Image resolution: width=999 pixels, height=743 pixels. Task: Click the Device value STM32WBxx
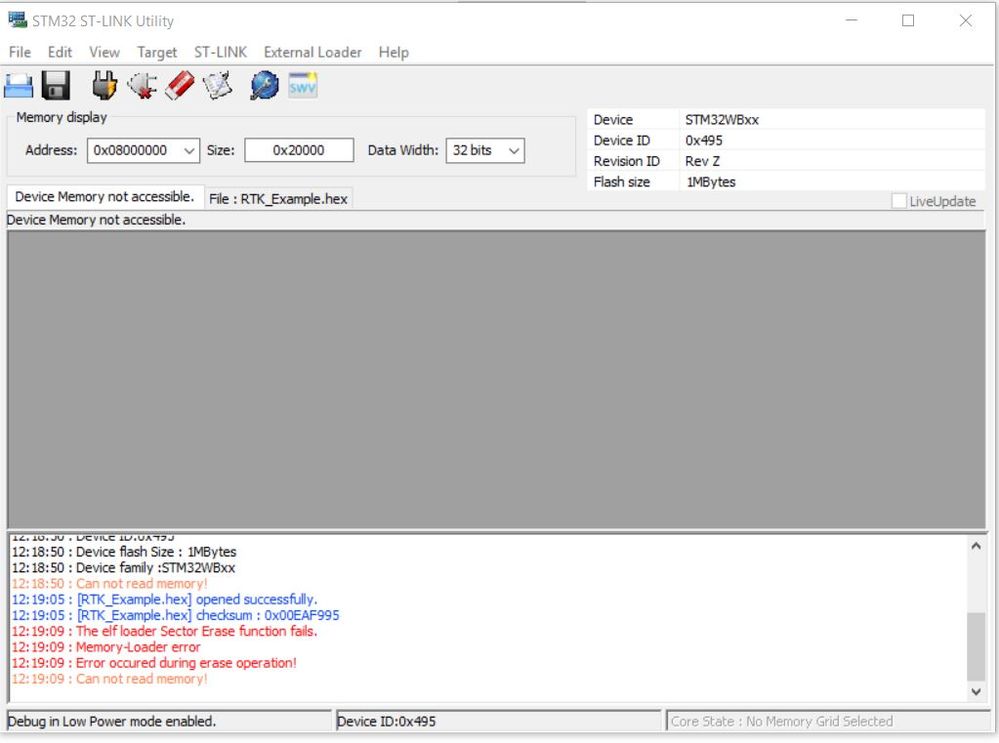click(x=722, y=120)
